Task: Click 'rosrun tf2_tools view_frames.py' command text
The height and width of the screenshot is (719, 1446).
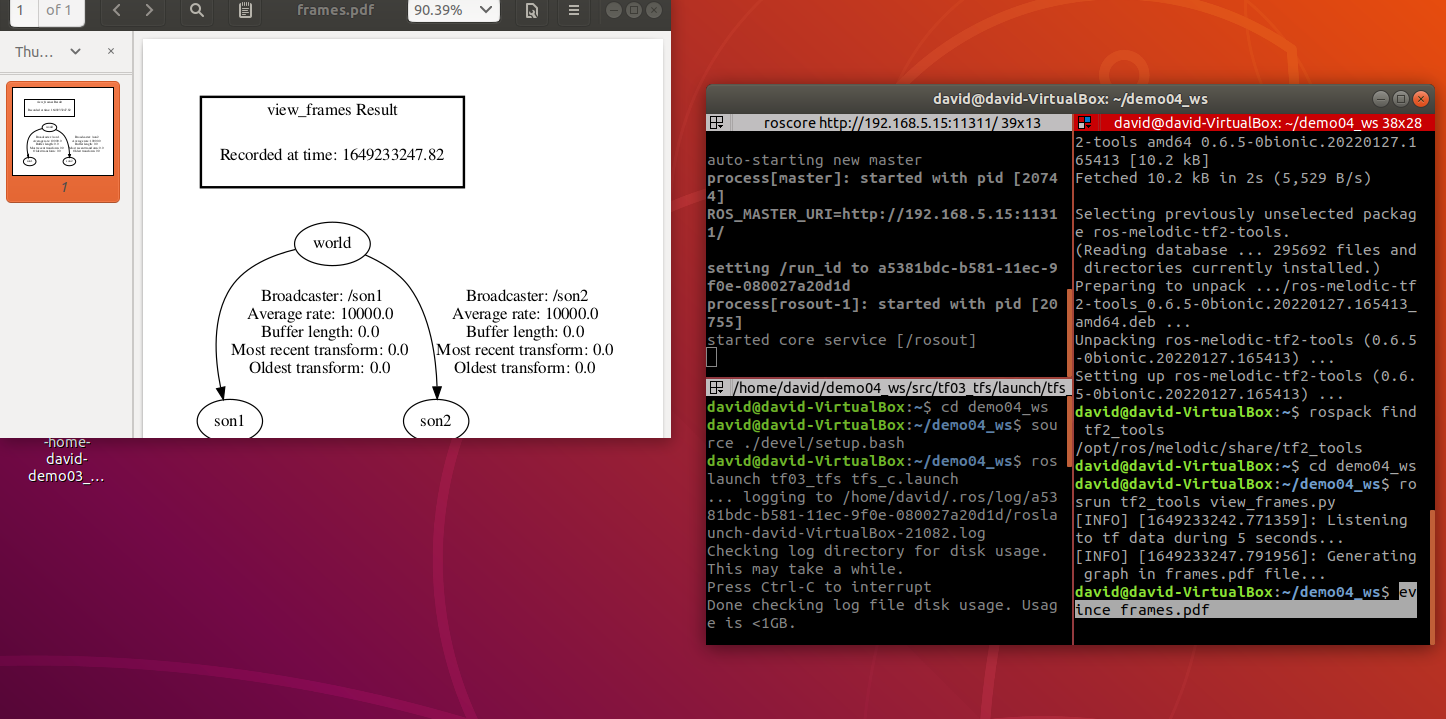Action: pos(1246,493)
